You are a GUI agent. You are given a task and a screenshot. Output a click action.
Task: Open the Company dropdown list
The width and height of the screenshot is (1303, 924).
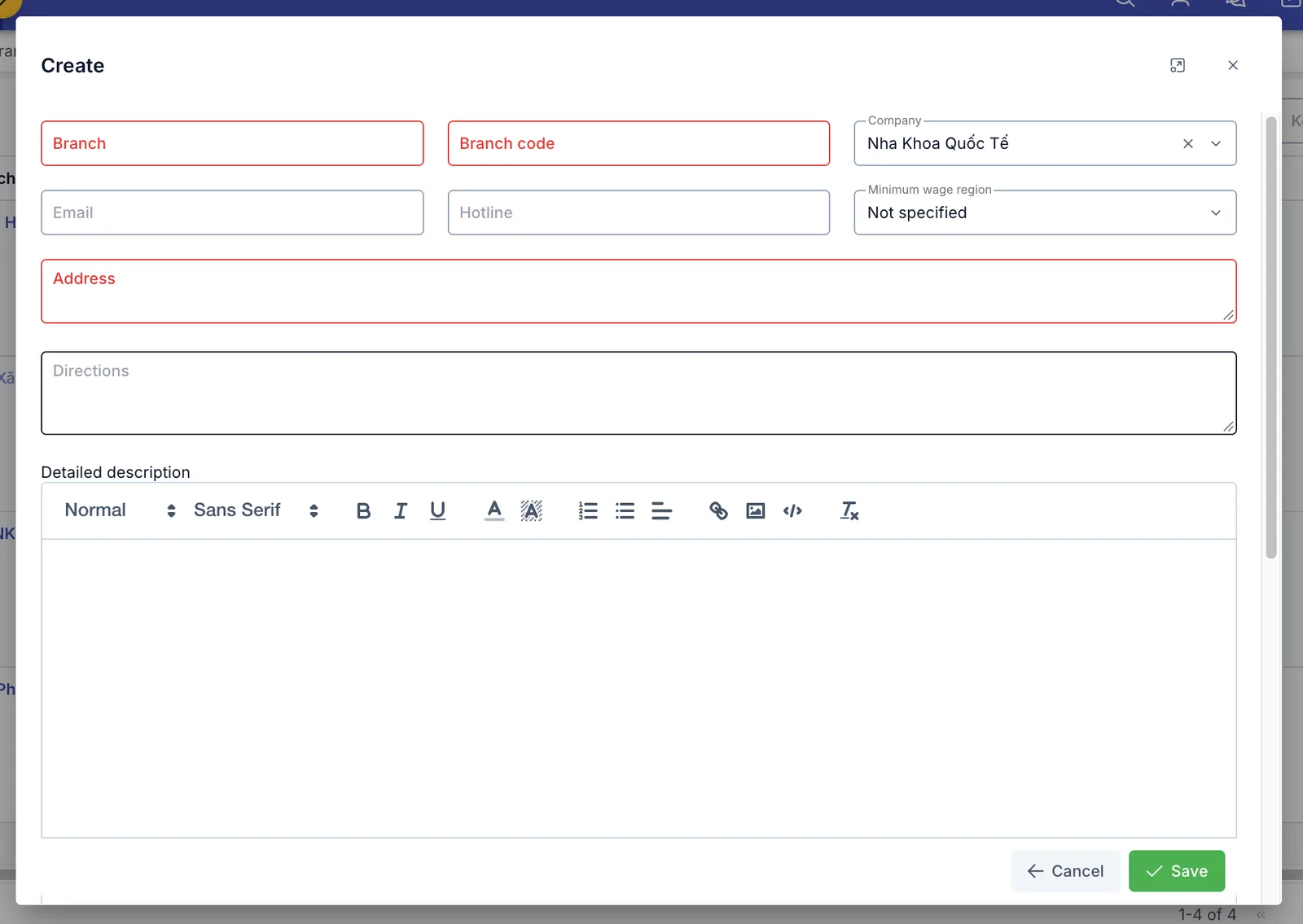1216,143
